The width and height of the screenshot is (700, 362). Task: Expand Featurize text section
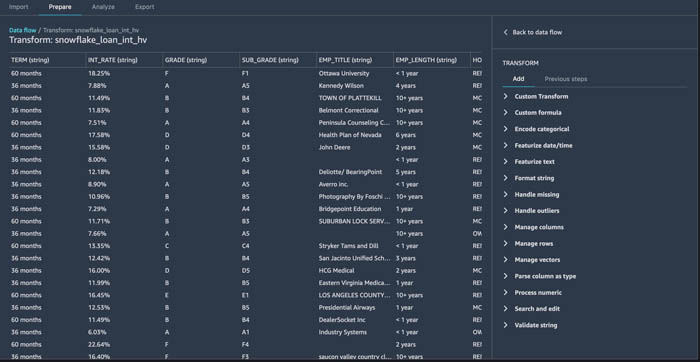point(529,162)
